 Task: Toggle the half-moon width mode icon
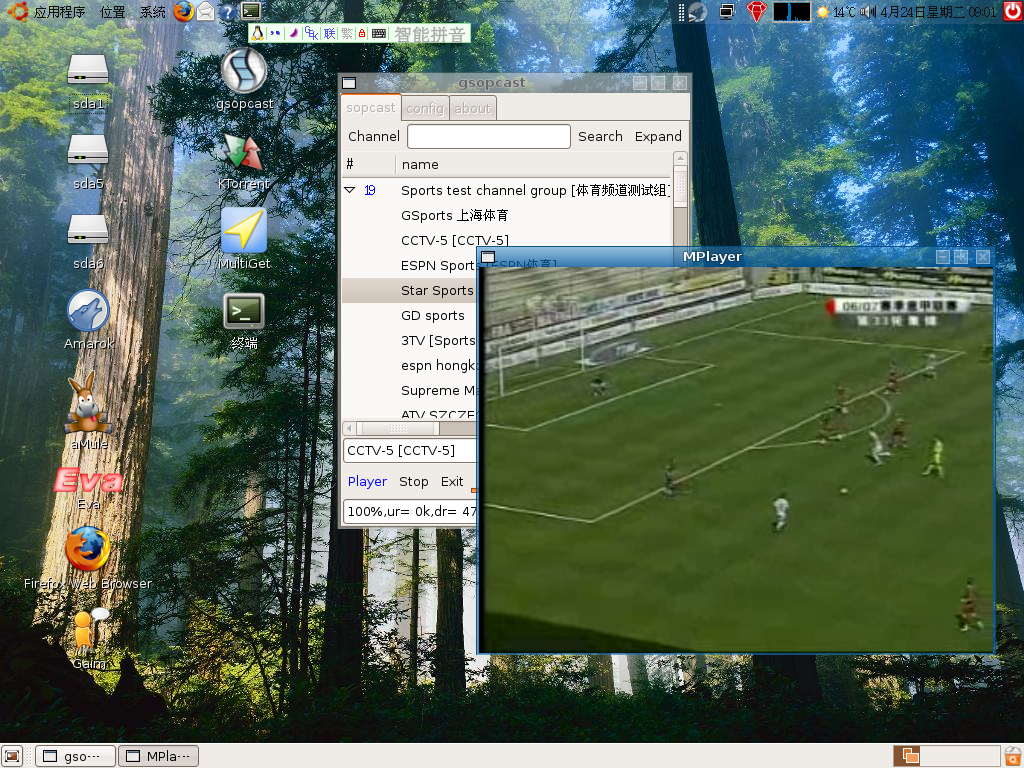point(293,33)
